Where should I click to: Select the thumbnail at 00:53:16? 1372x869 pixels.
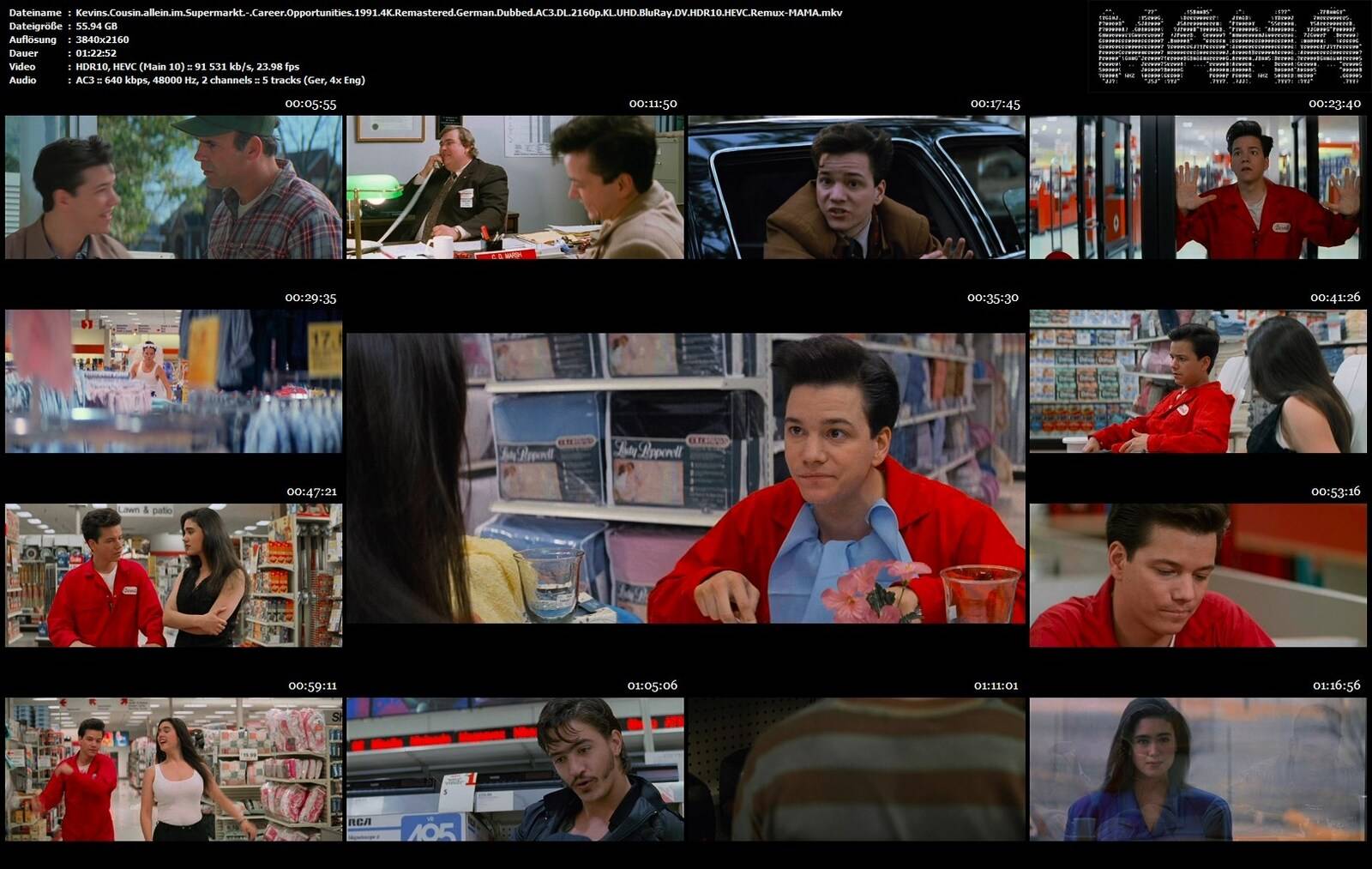(1198, 575)
